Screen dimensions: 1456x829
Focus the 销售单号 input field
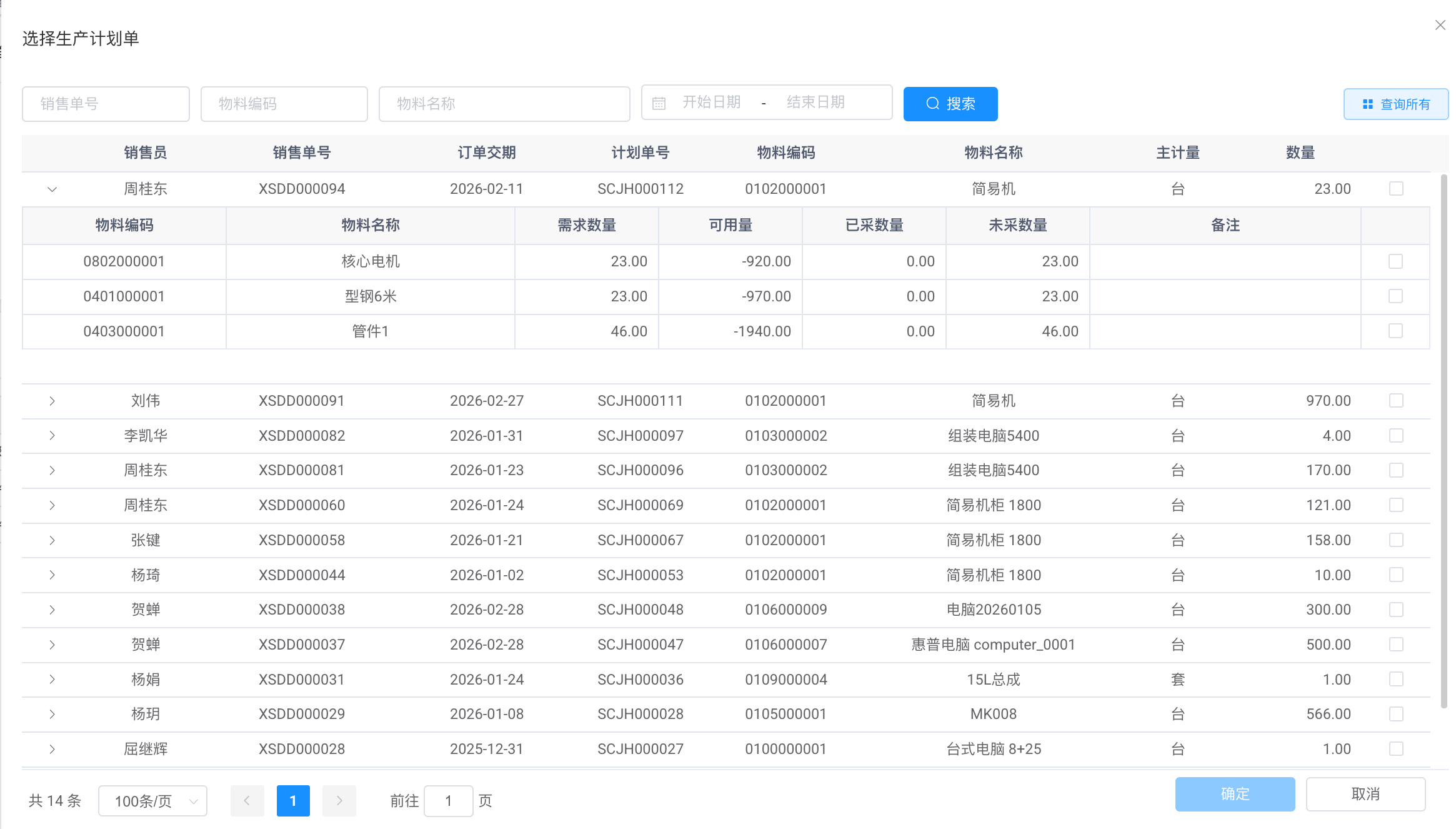pyautogui.click(x=106, y=104)
